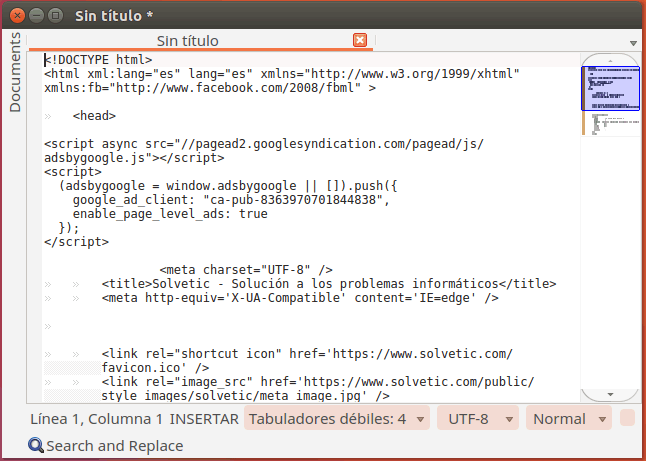Click the highlighted viewport in the overview map

coord(610,88)
